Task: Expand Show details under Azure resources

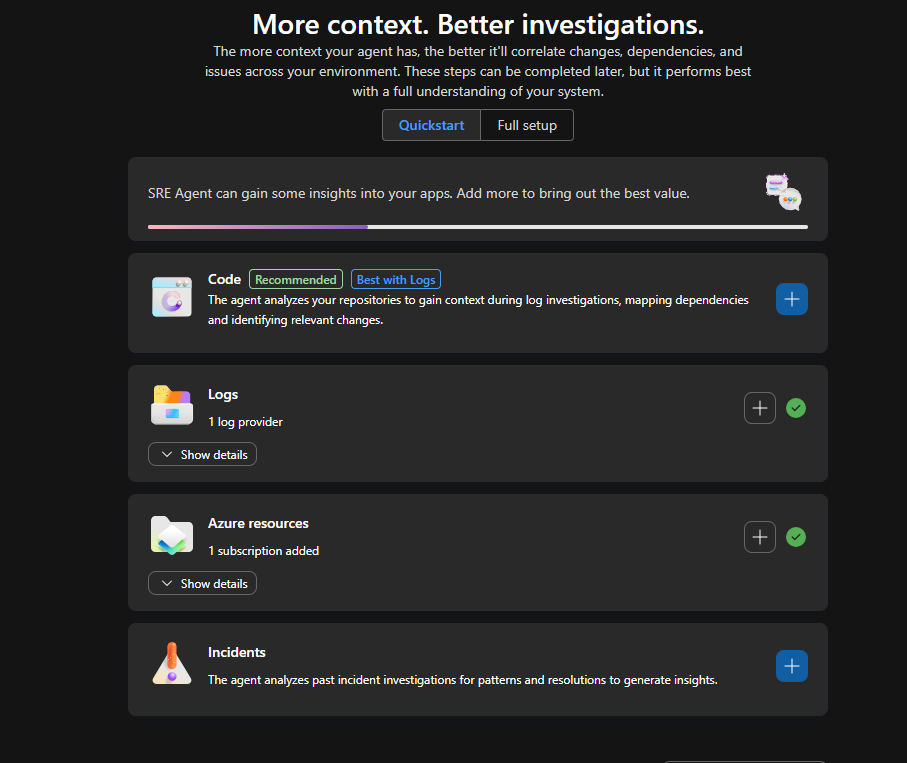Action: [202, 583]
